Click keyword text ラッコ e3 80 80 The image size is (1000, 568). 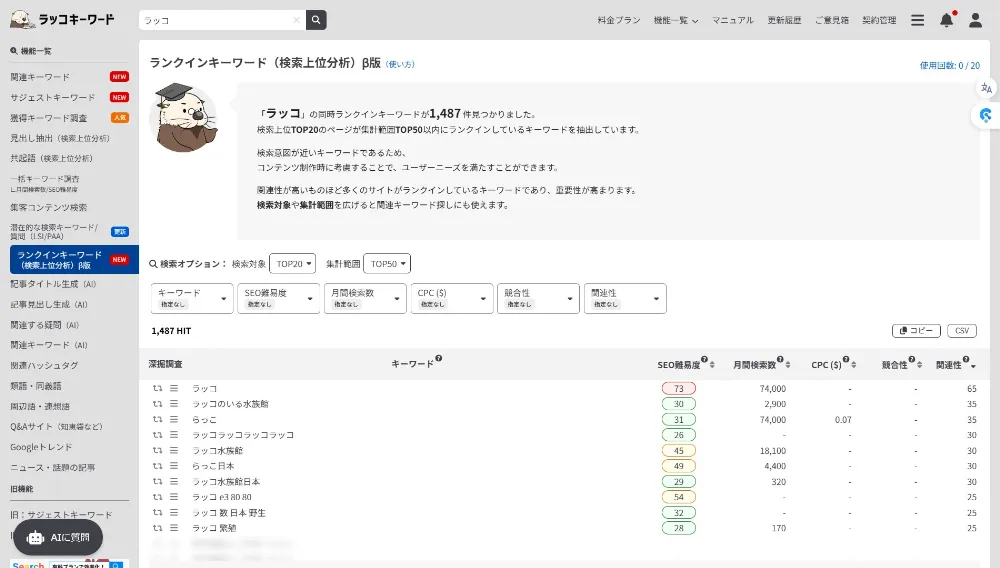point(222,497)
